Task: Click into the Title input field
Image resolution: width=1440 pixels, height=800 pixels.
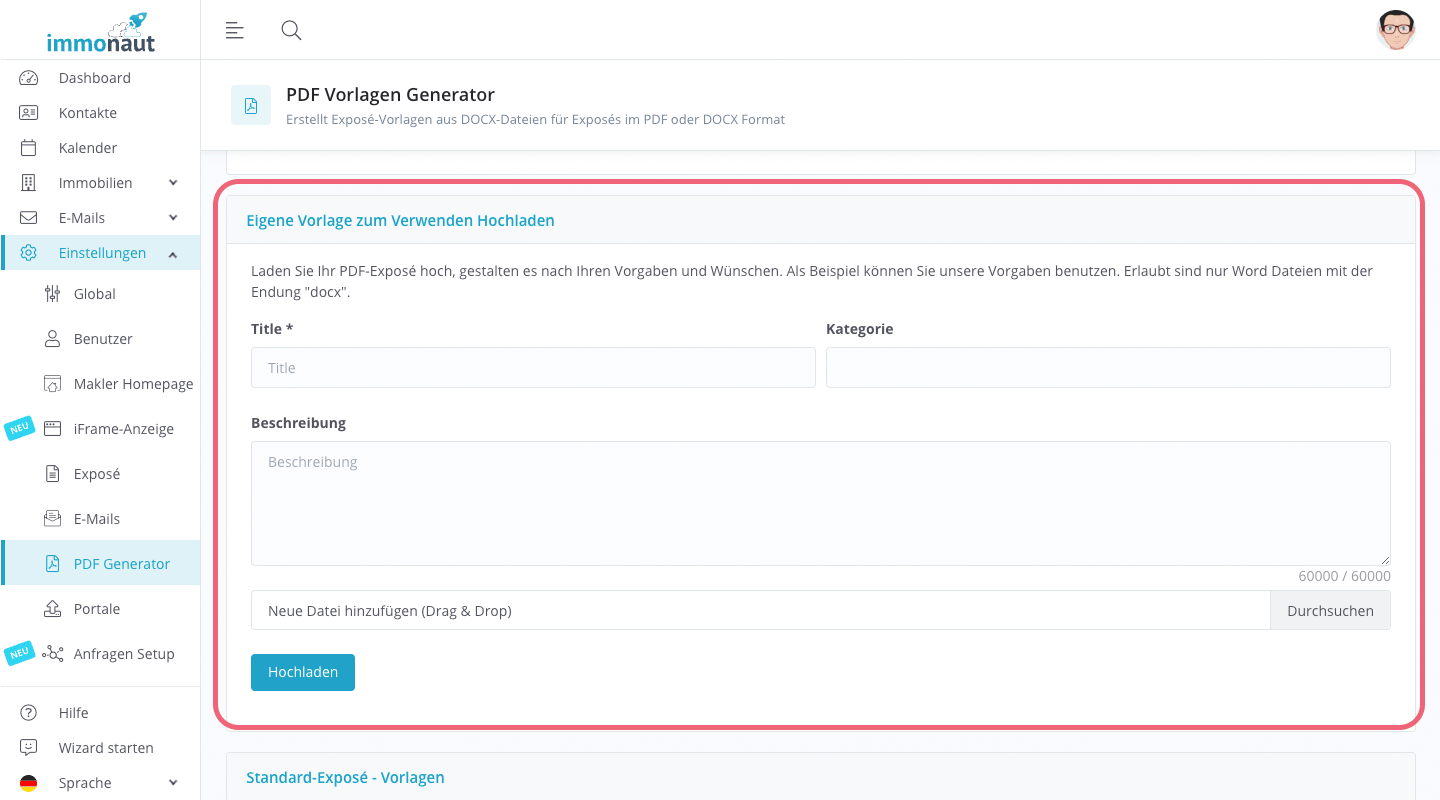Action: [533, 368]
